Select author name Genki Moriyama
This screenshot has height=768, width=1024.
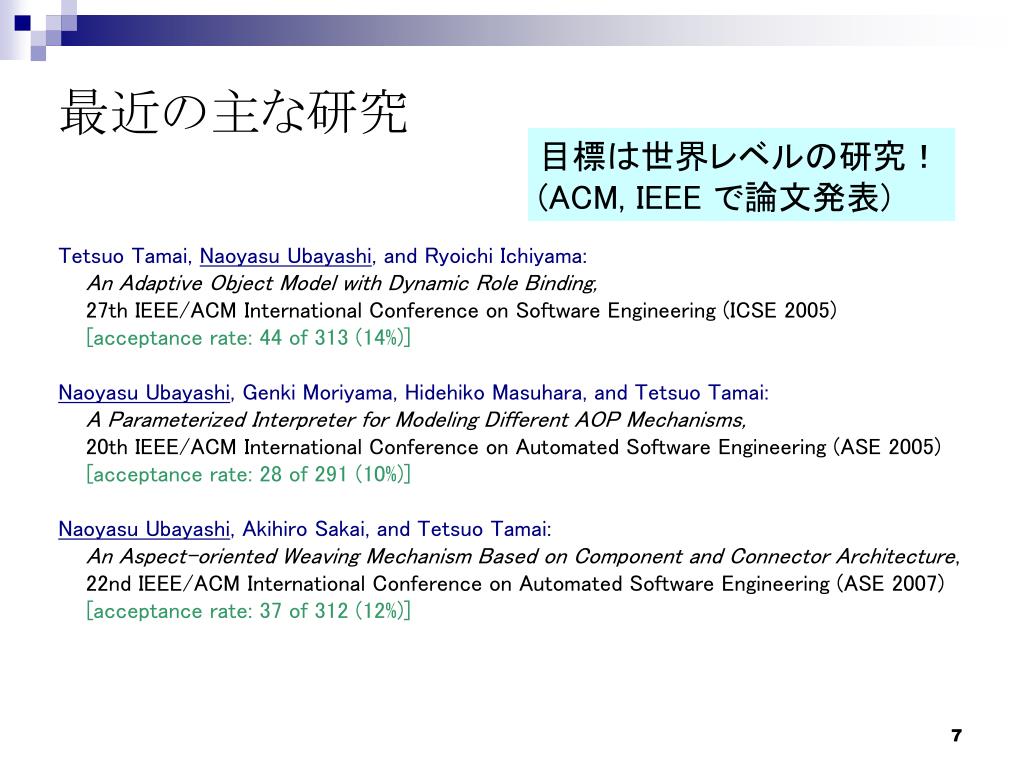pyautogui.click(x=317, y=392)
